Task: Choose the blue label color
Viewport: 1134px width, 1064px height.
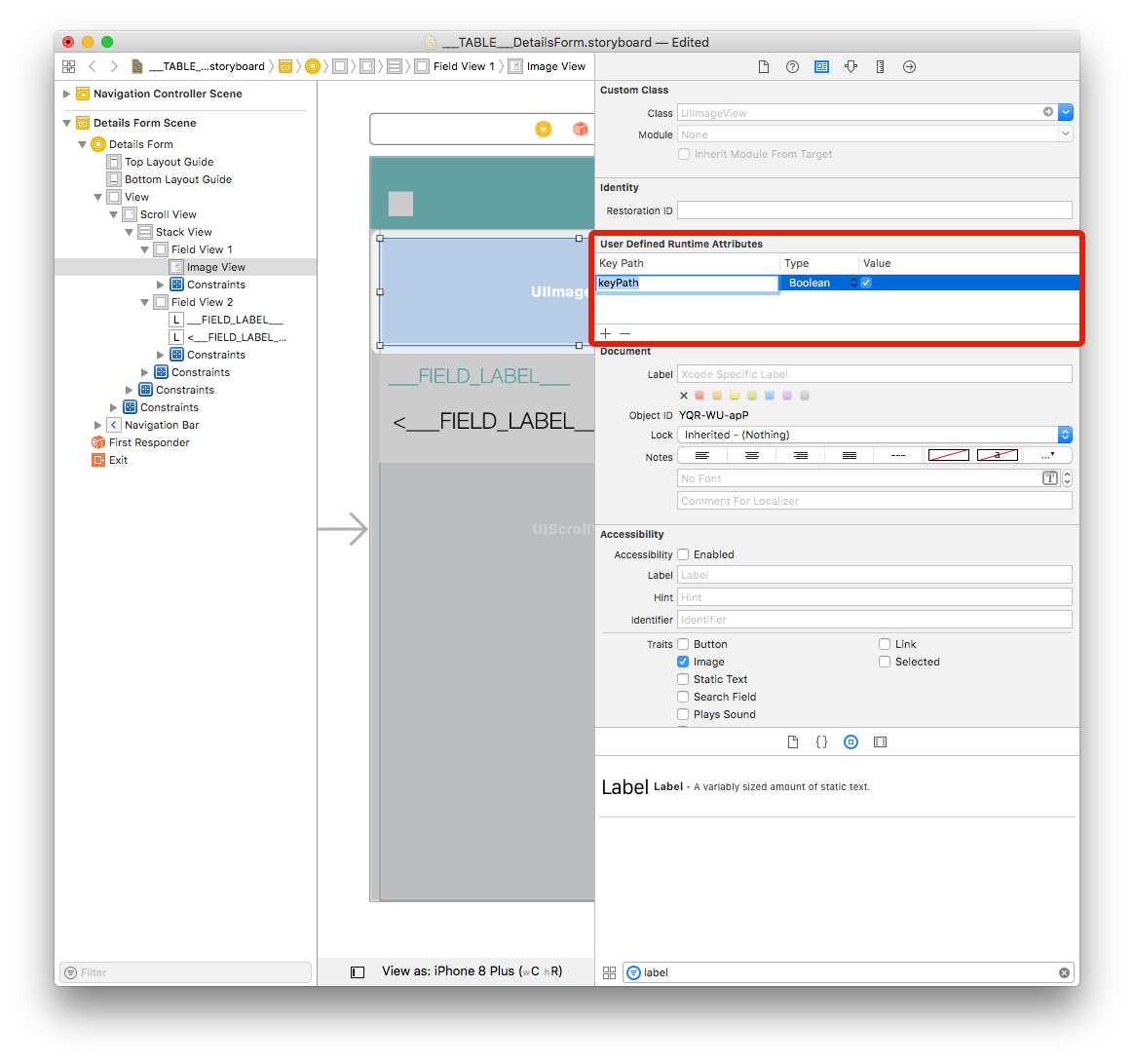Action: point(770,396)
